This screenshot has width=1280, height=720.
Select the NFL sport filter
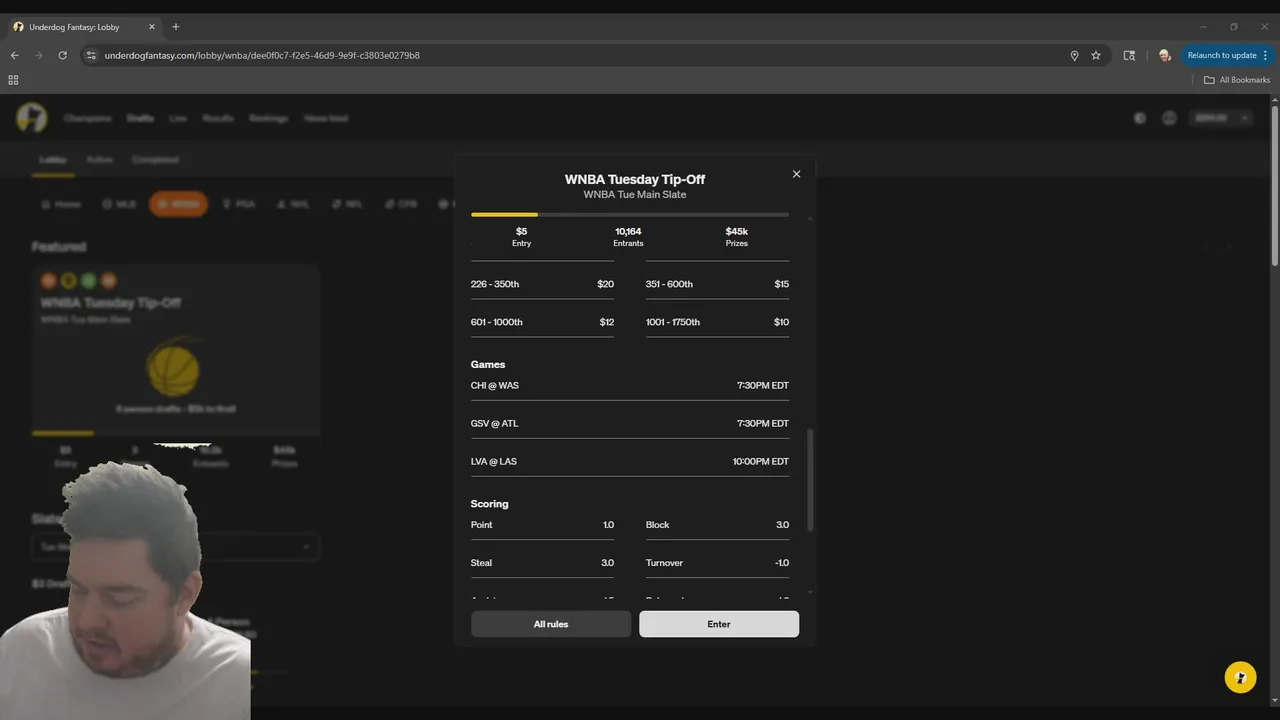coord(348,204)
